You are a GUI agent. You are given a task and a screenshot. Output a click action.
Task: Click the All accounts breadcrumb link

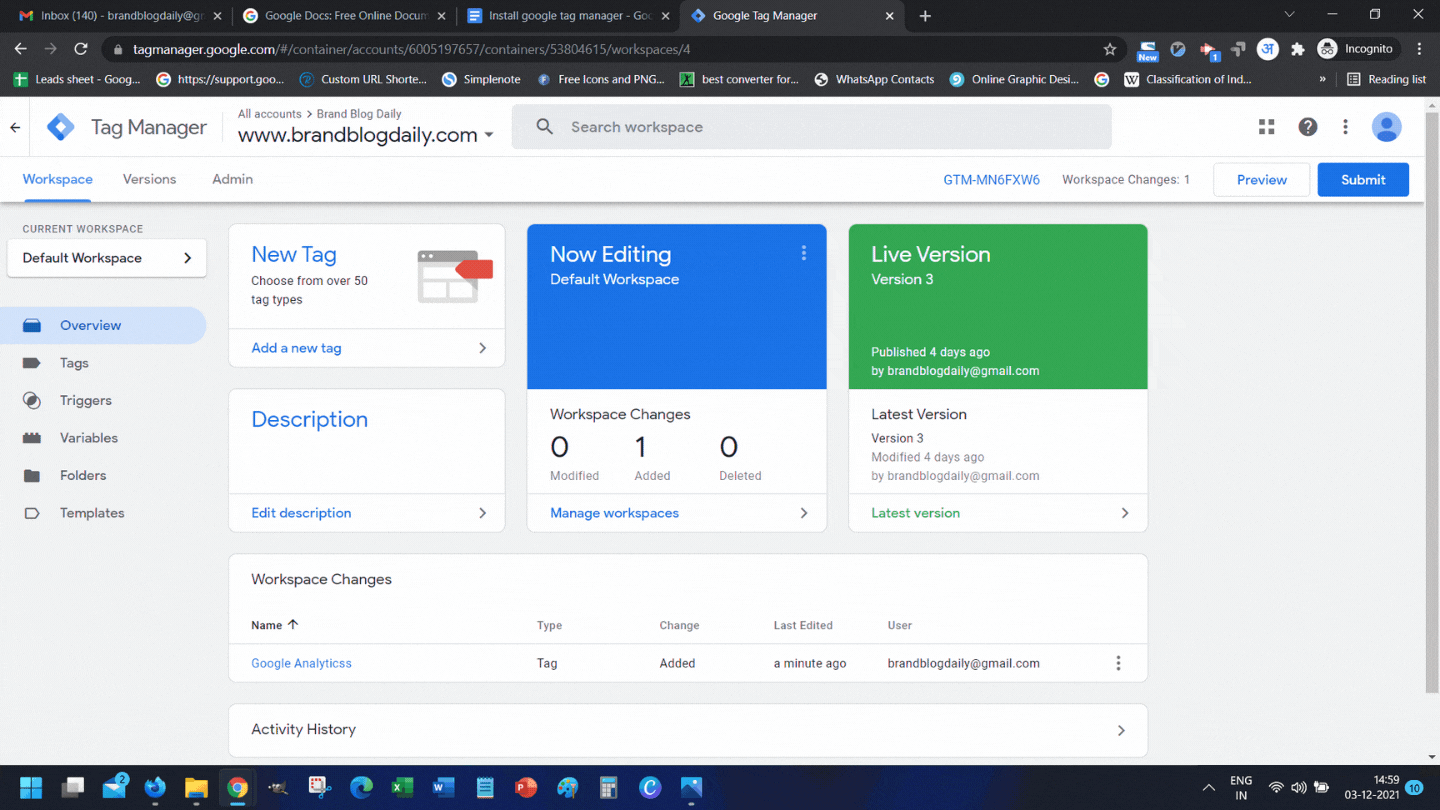270,114
